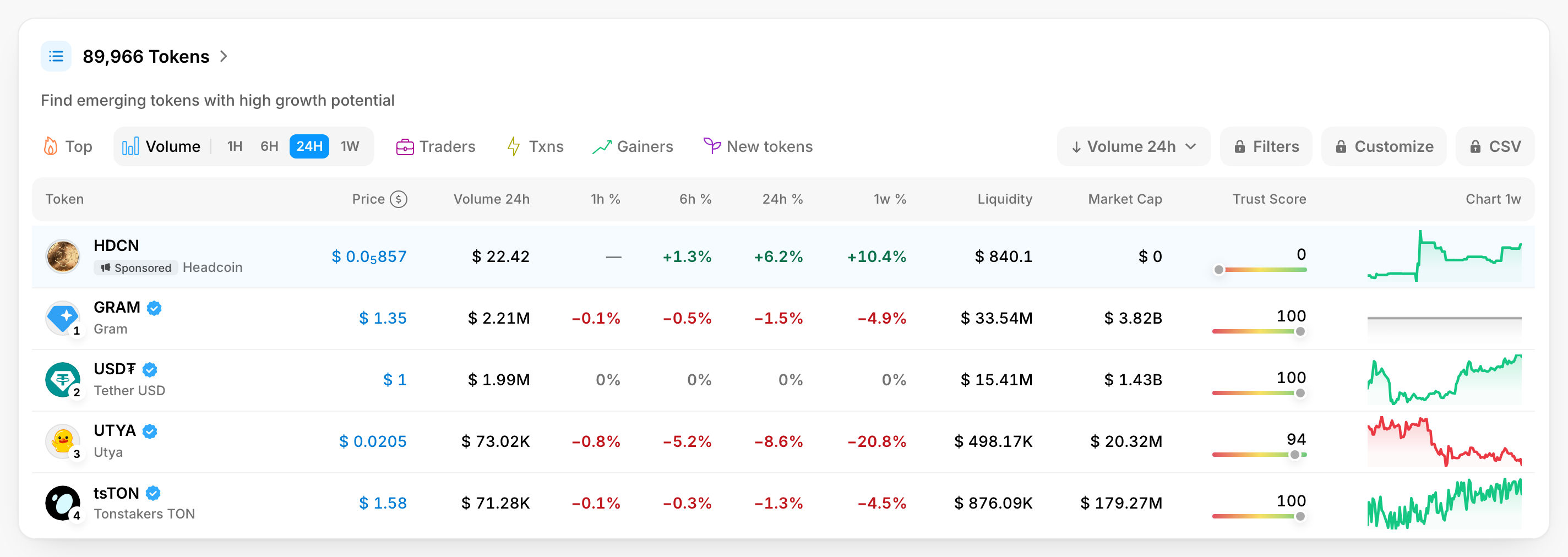Sort by Liquidity column header
The image size is (1568, 557).
[x=1005, y=199]
